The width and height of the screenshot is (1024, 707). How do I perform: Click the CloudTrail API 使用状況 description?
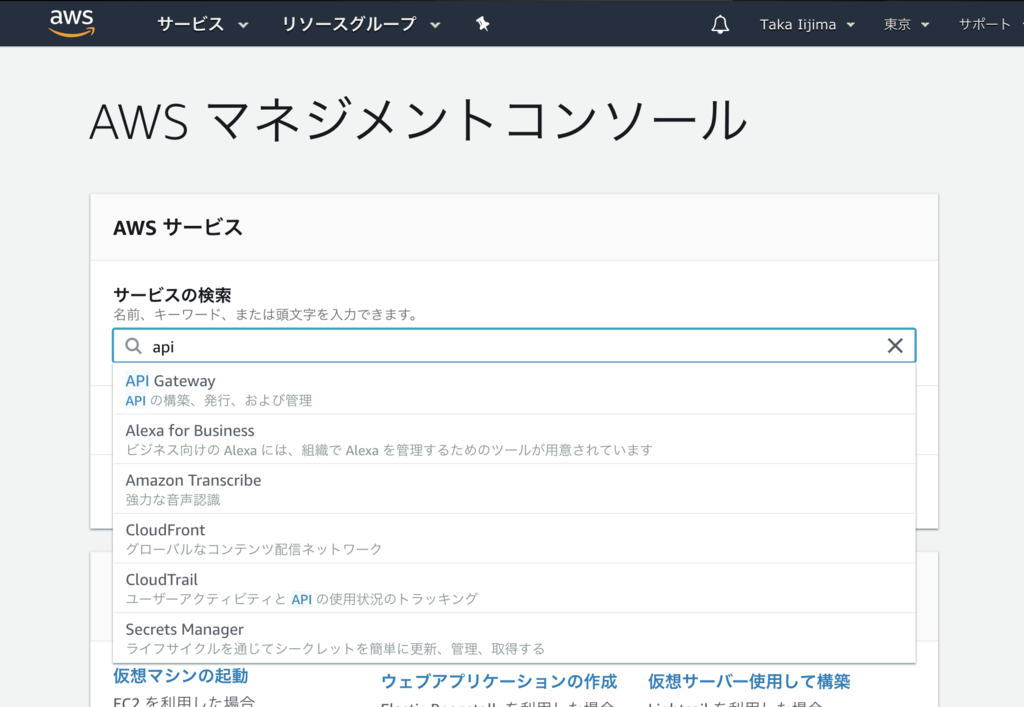click(x=302, y=599)
